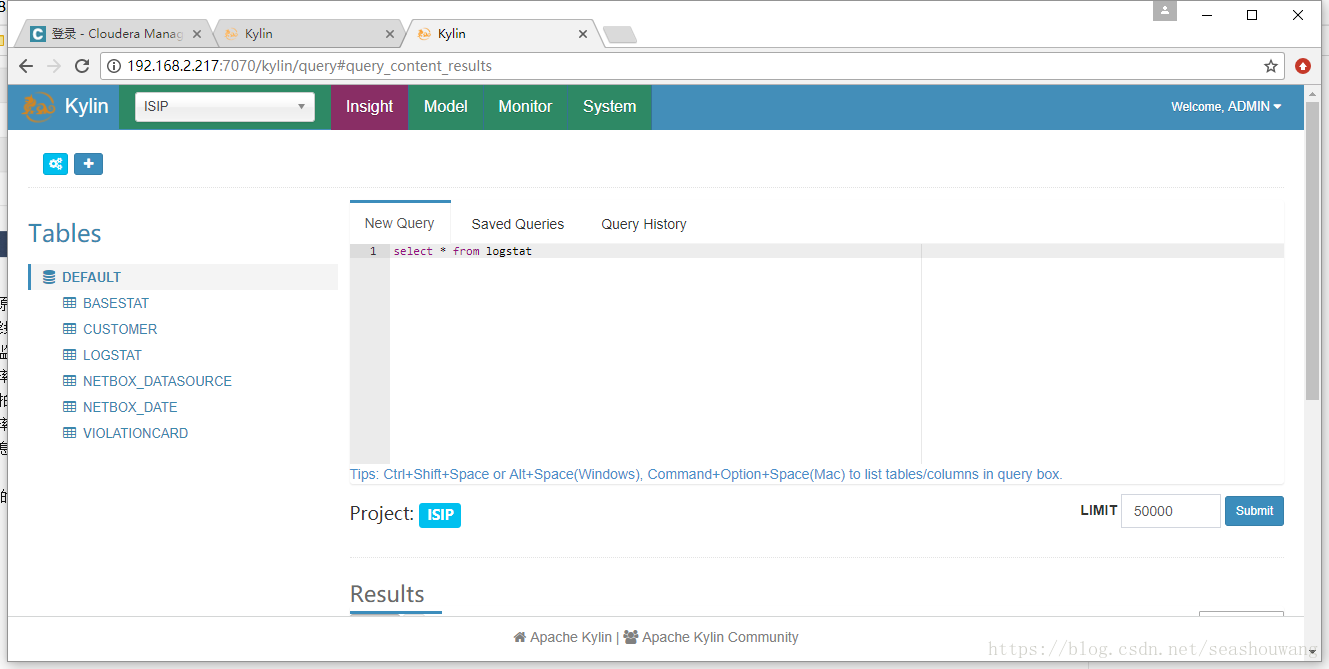Open the Model menu

445,107
